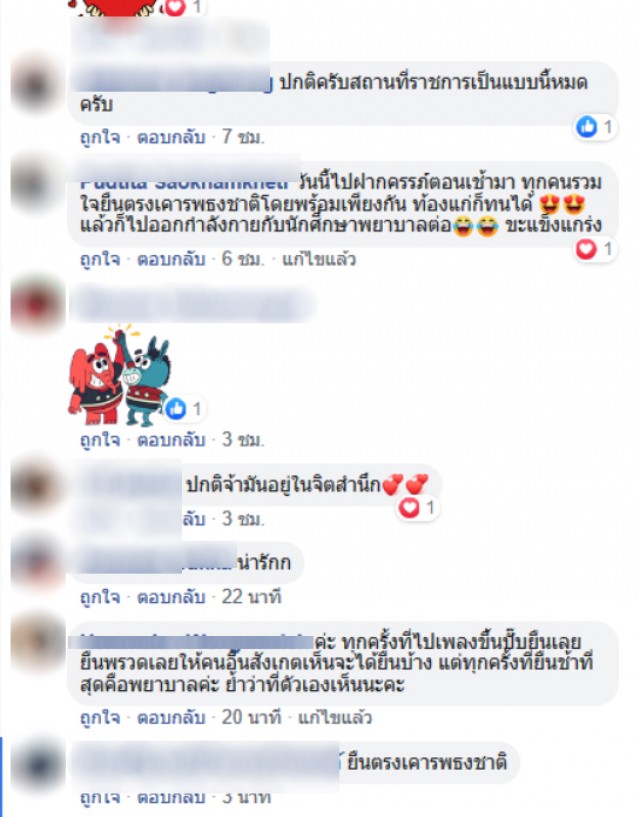Click the 20 นาที timestamp of the nurse comment

251,717
